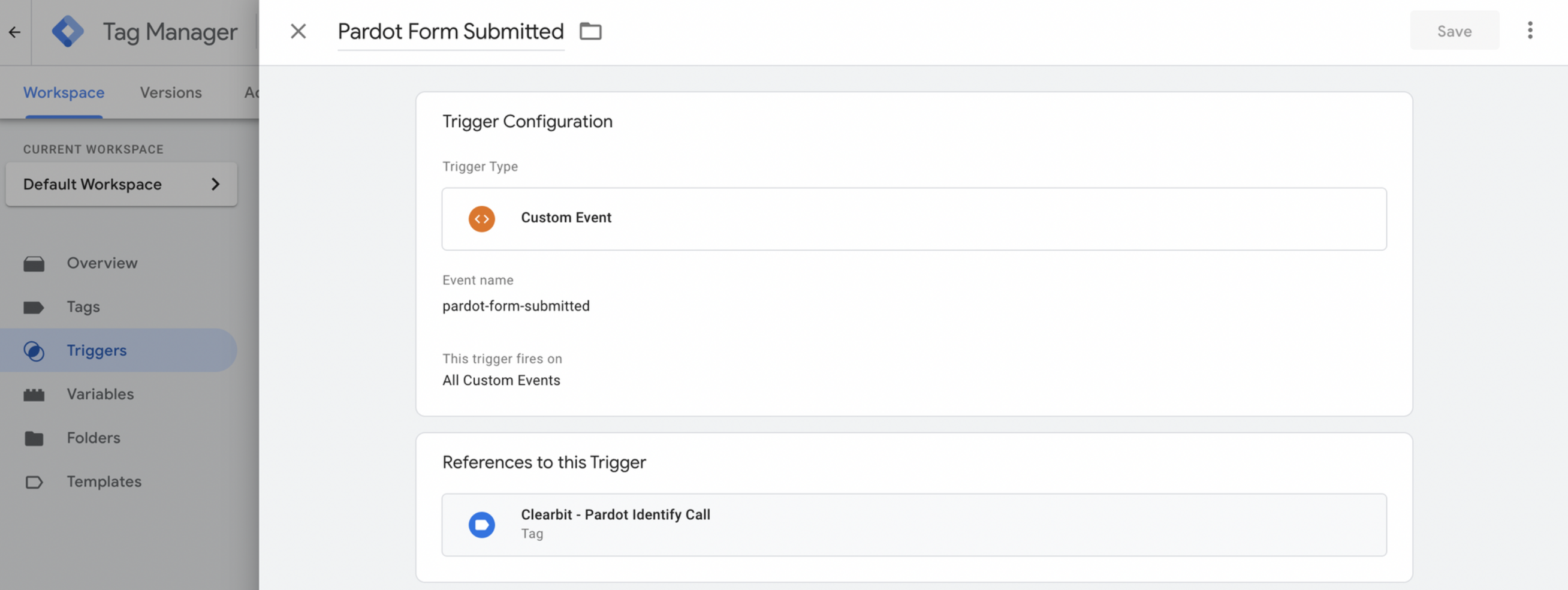Edit the Pardot Form Submitted trigger name
The image size is (1568, 590).
coord(450,32)
